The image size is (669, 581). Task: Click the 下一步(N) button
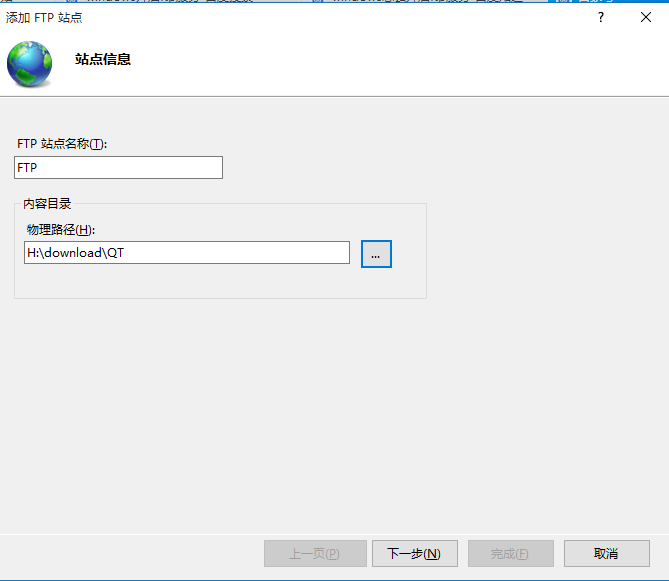(x=415, y=554)
